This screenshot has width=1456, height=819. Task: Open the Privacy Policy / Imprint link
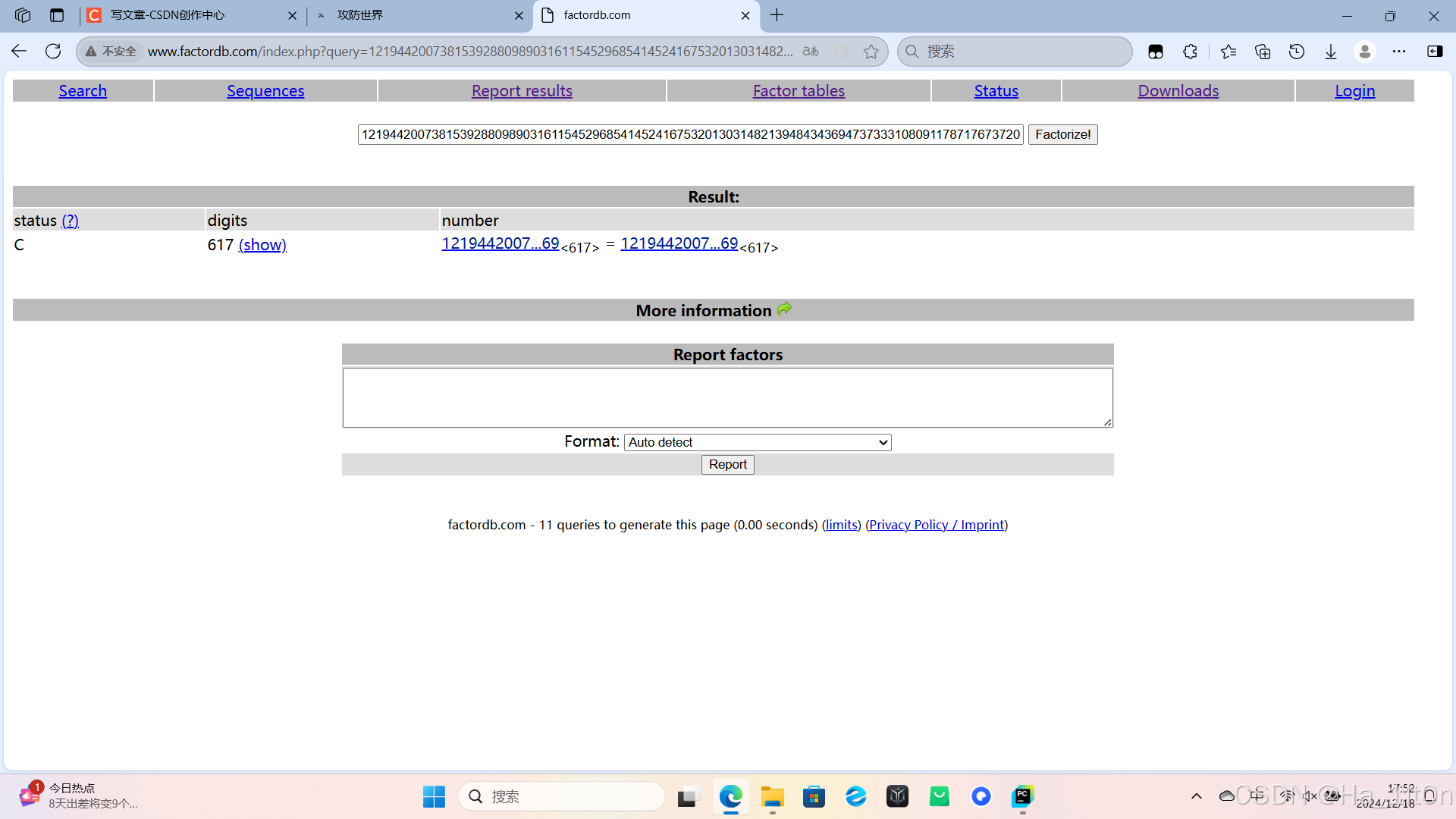(936, 524)
